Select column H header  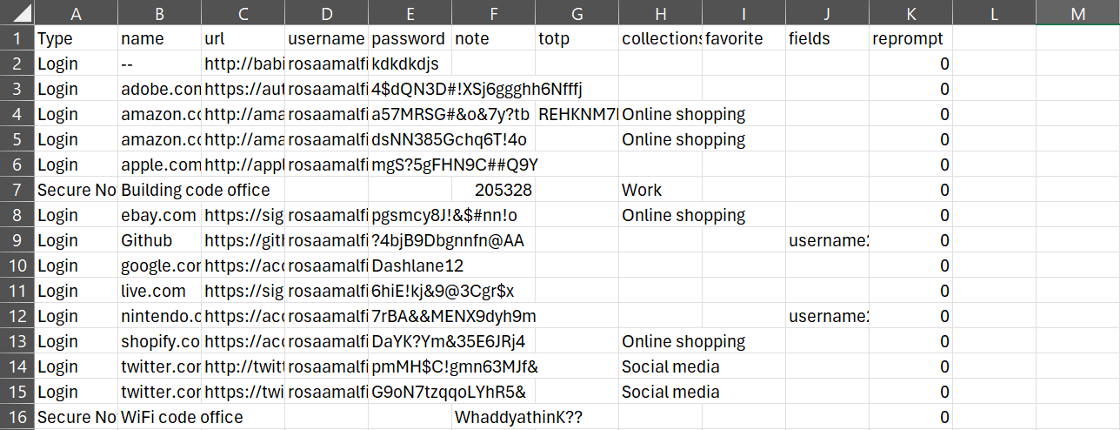pos(660,13)
